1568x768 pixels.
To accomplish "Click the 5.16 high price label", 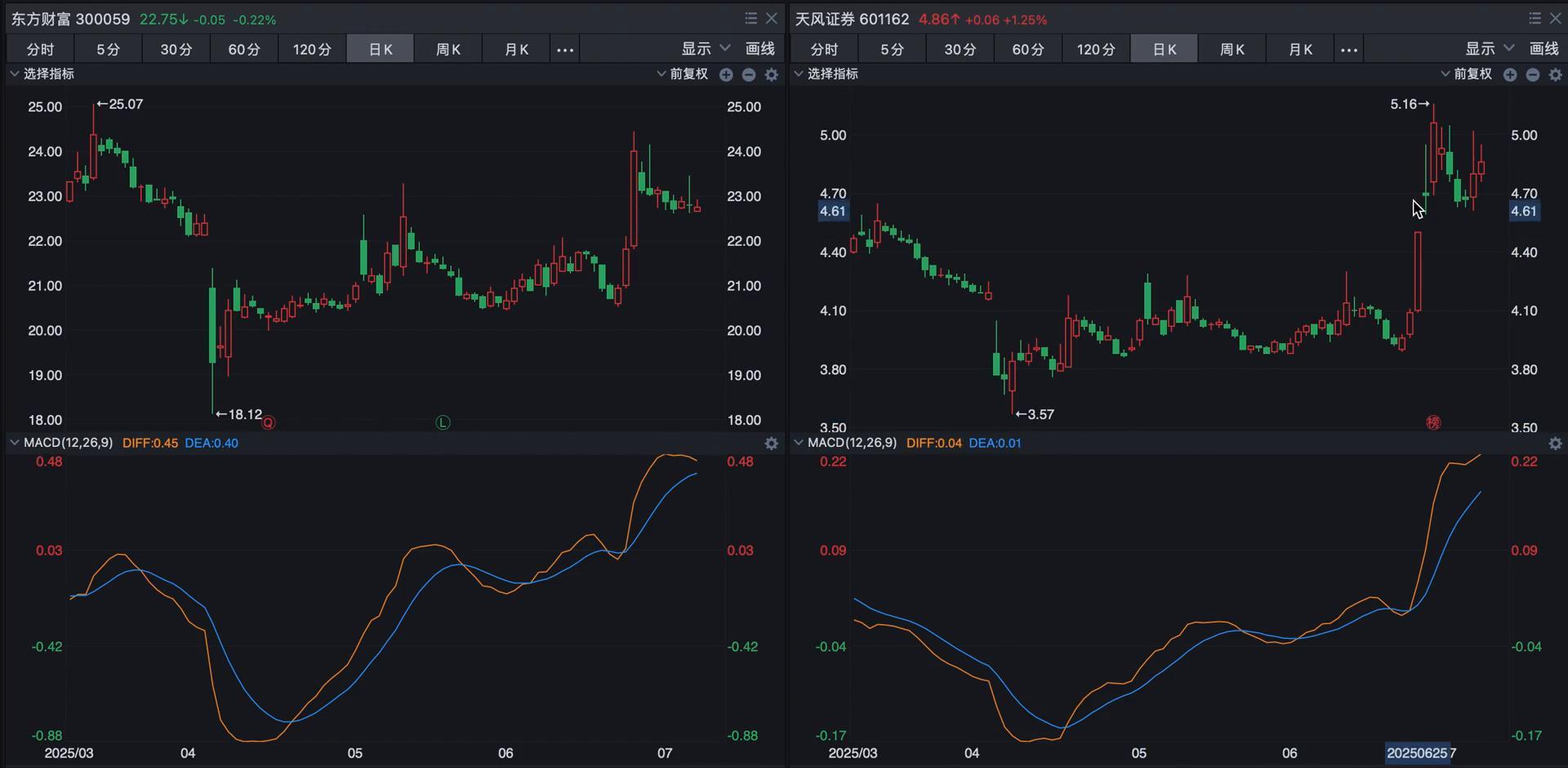I will 1410,104.
